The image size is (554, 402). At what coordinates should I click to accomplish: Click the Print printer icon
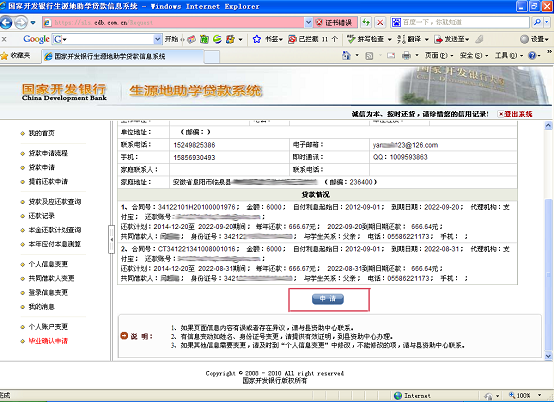(407, 56)
